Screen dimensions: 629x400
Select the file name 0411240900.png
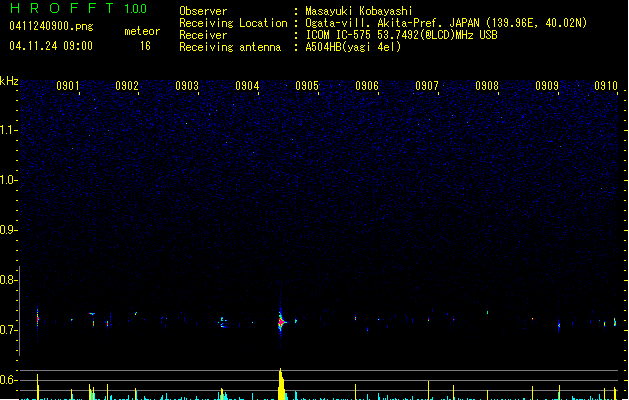pos(51,26)
